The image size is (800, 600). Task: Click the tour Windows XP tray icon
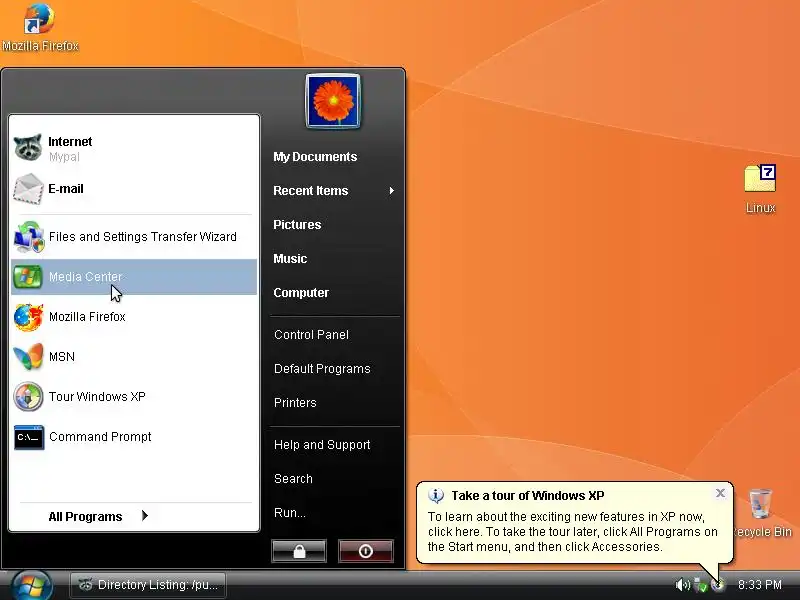[x=718, y=585]
